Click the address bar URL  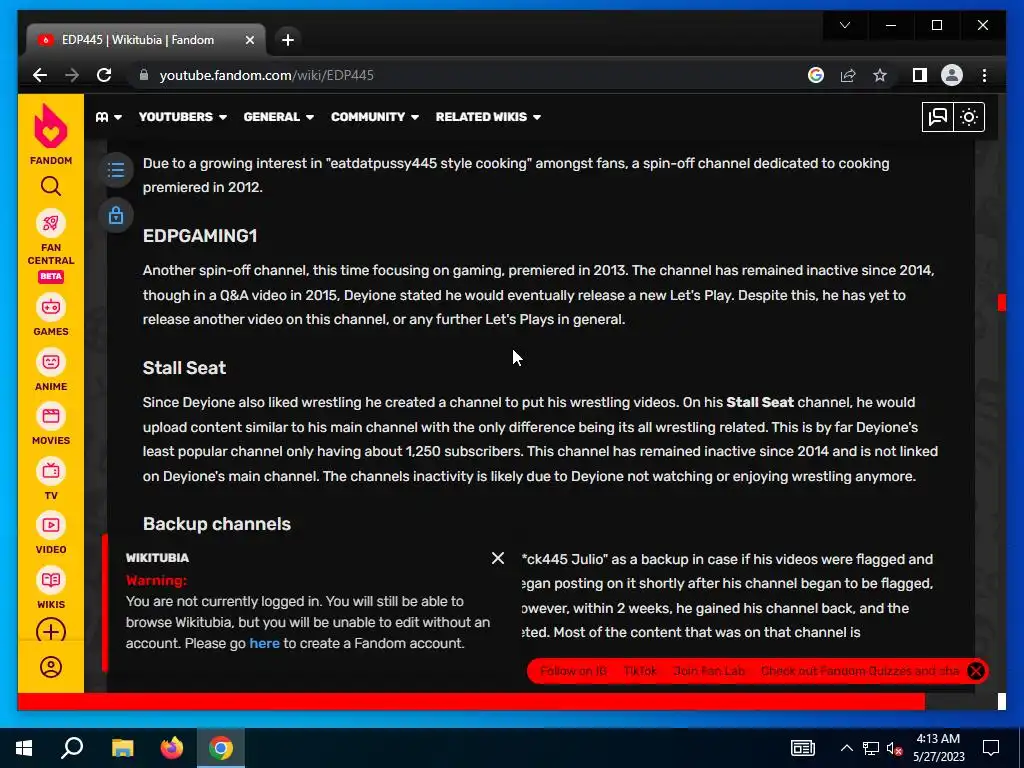tap(266, 75)
